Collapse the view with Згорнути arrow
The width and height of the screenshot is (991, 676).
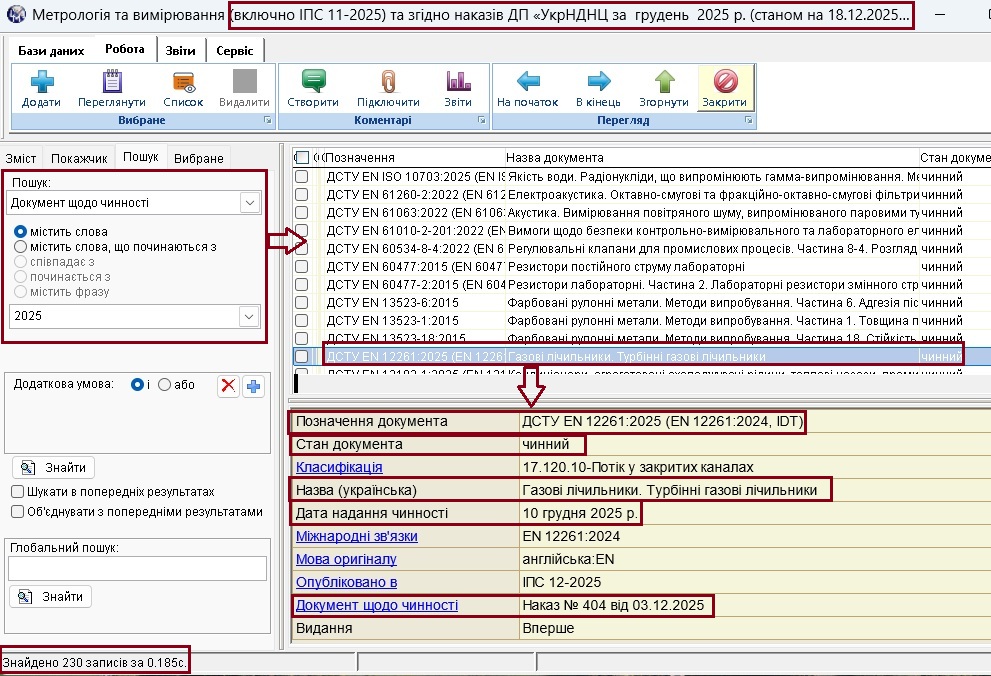(x=664, y=82)
